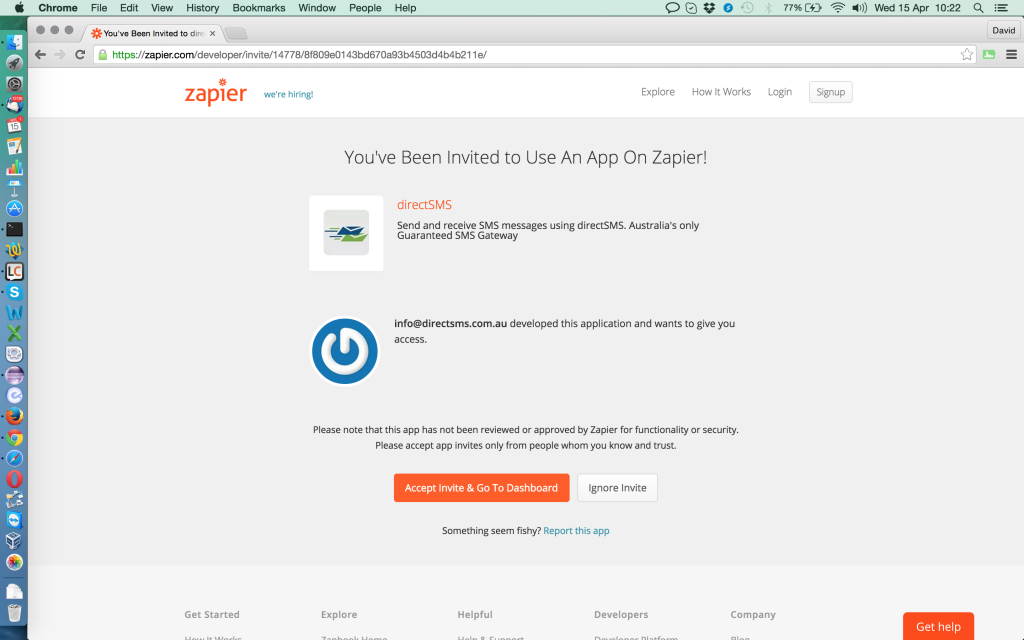Open Finder from the dock
The height and width of the screenshot is (640, 1024).
pyautogui.click(x=14, y=42)
